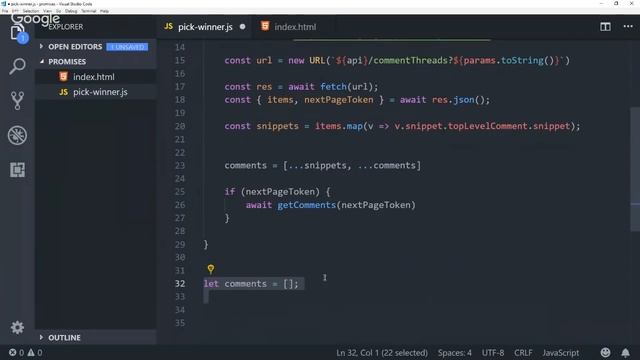Click commentThreads in the URL string
The image size is (640, 360).
coord(410,60)
